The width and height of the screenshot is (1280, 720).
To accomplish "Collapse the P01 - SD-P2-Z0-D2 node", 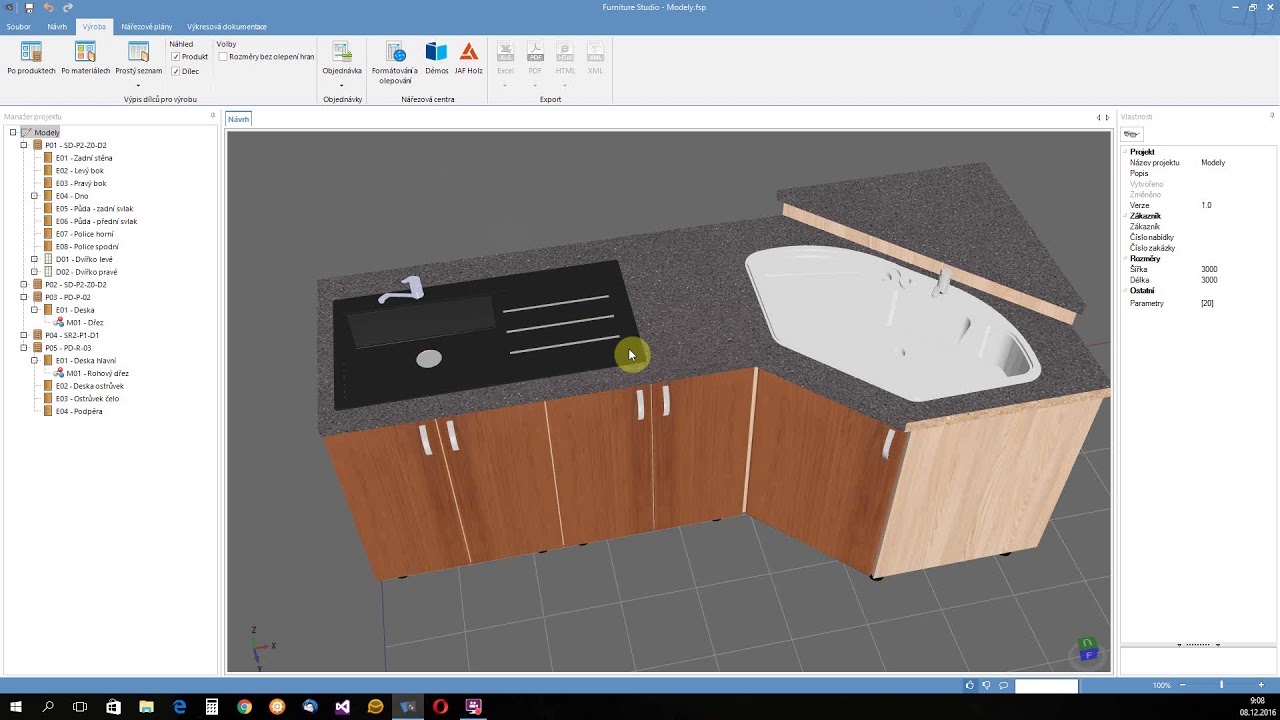I will point(24,145).
